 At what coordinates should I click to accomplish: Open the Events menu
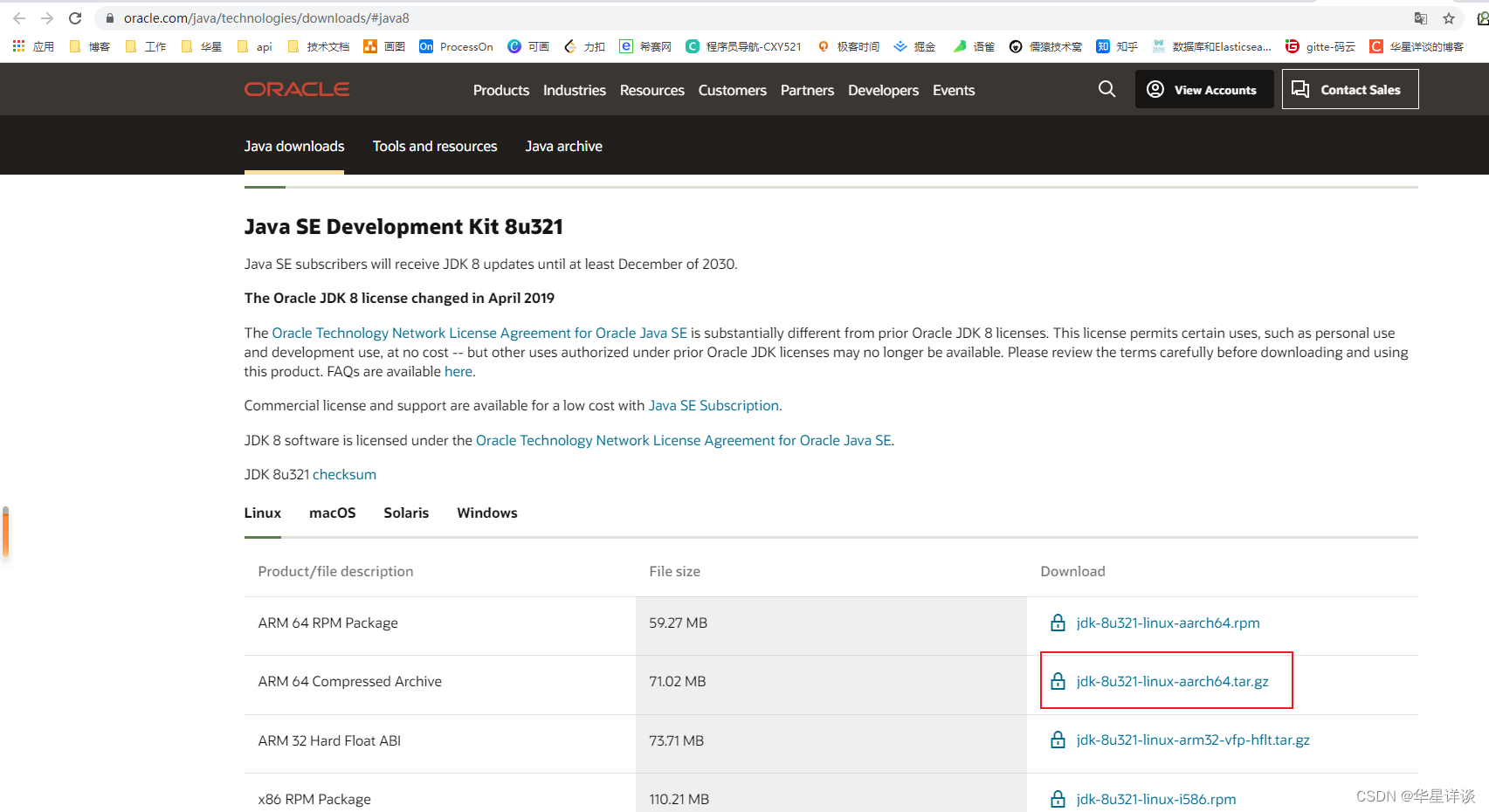click(x=954, y=90)
